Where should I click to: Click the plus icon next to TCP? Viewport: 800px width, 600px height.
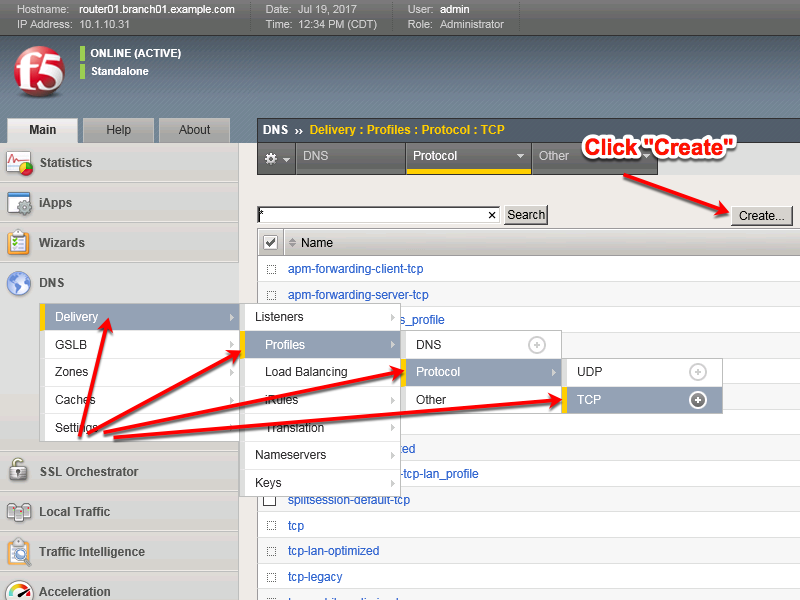[x=697, y=400]
